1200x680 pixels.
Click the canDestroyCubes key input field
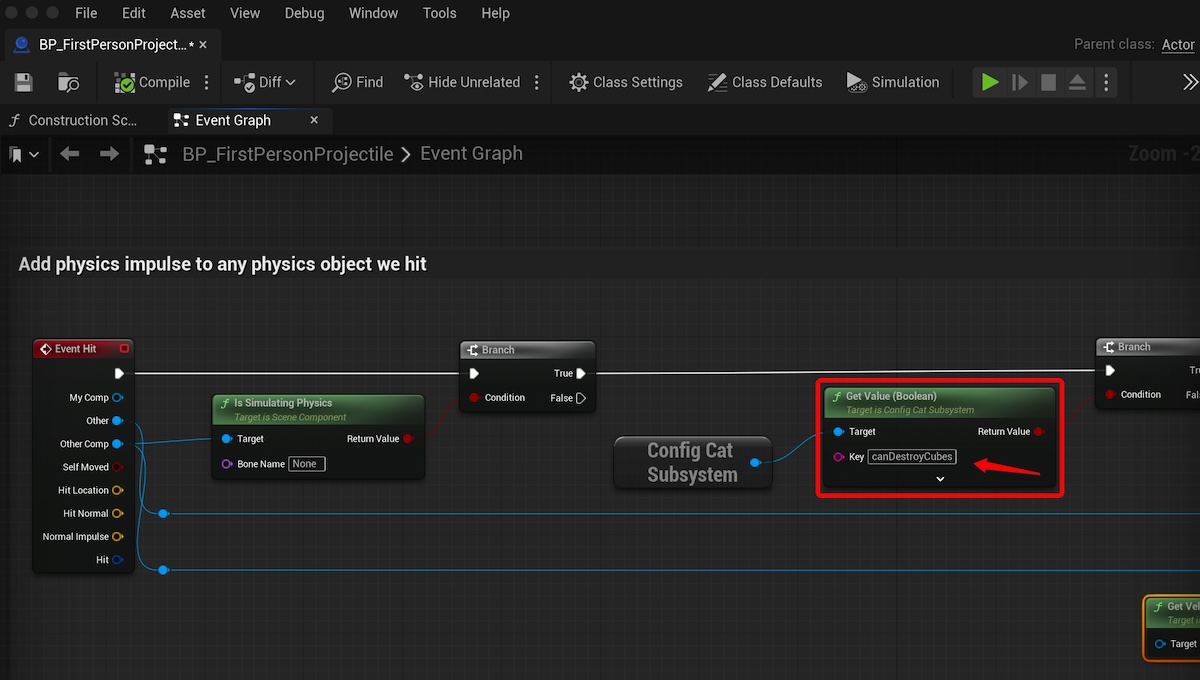coord(911,456)
